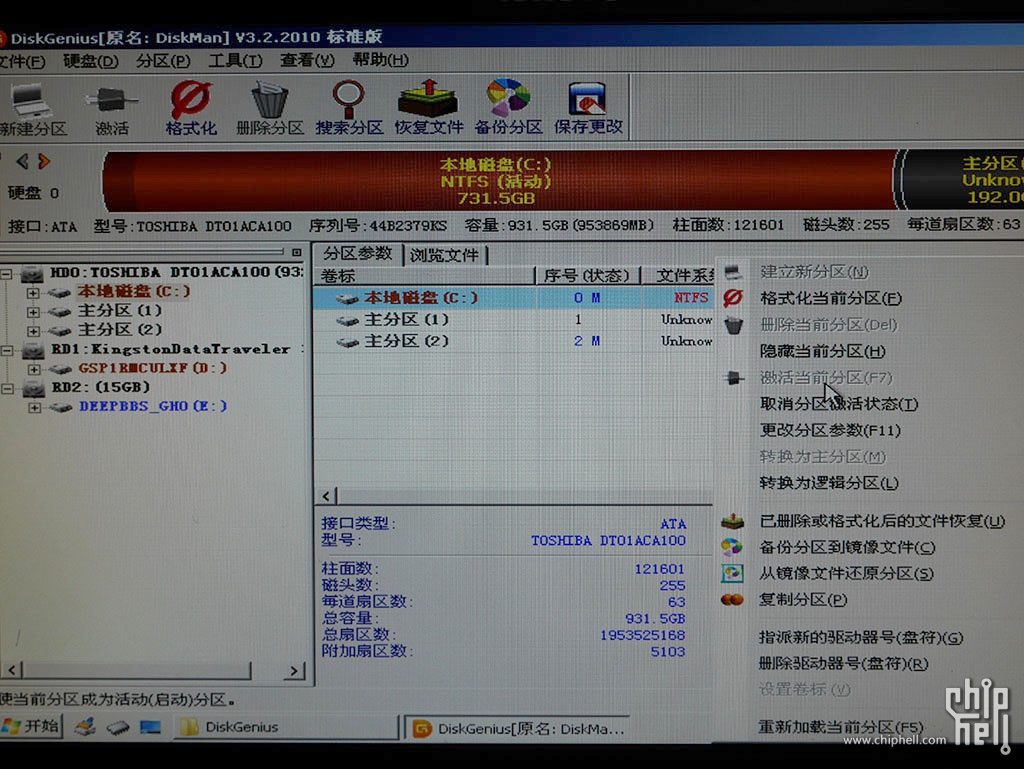Click the red 本地磁盘(C:) partition bar
This screenshot has width=1024, height=769.
coord(500,180)
